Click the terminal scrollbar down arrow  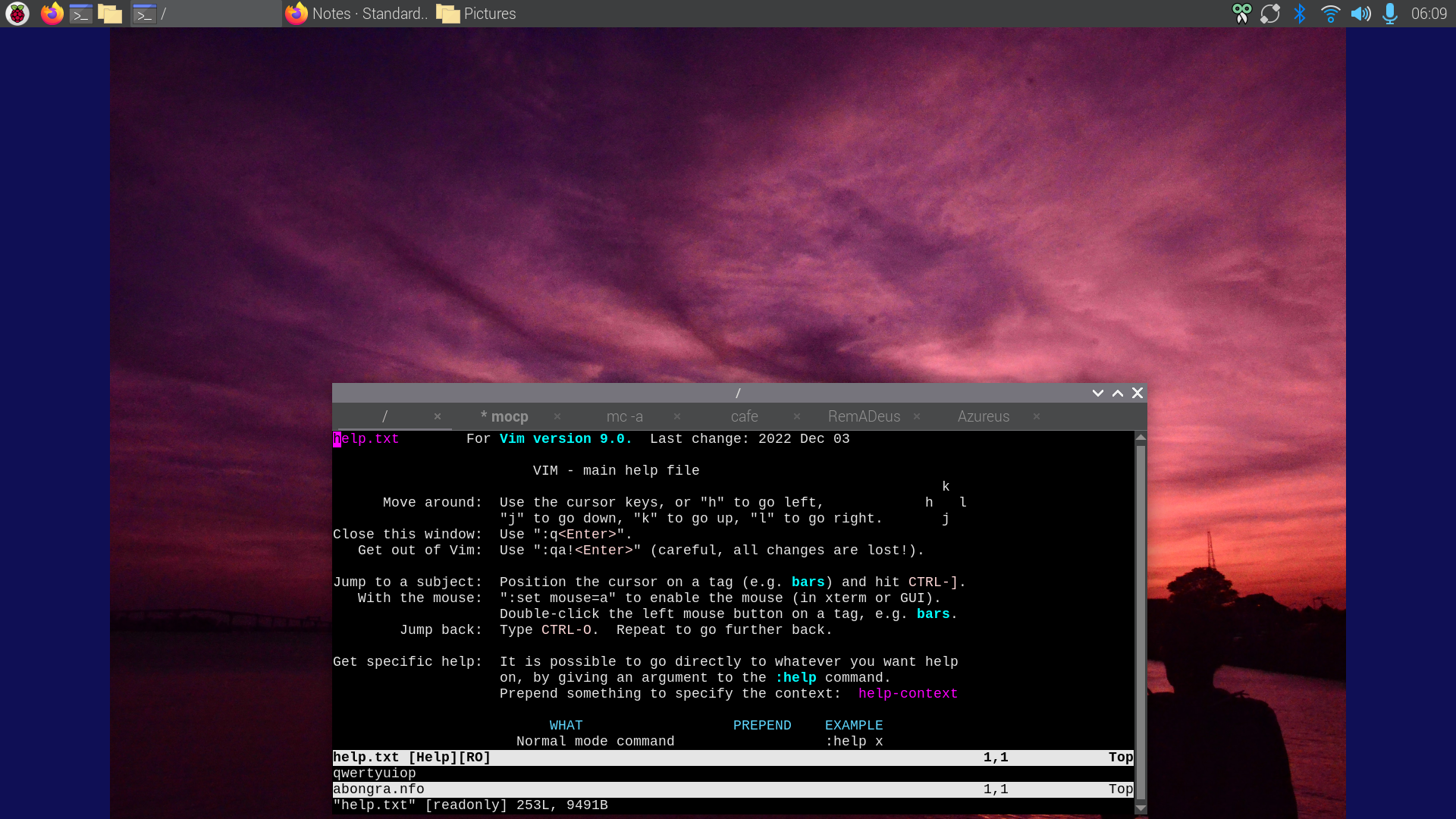(x=1141, y=808)
